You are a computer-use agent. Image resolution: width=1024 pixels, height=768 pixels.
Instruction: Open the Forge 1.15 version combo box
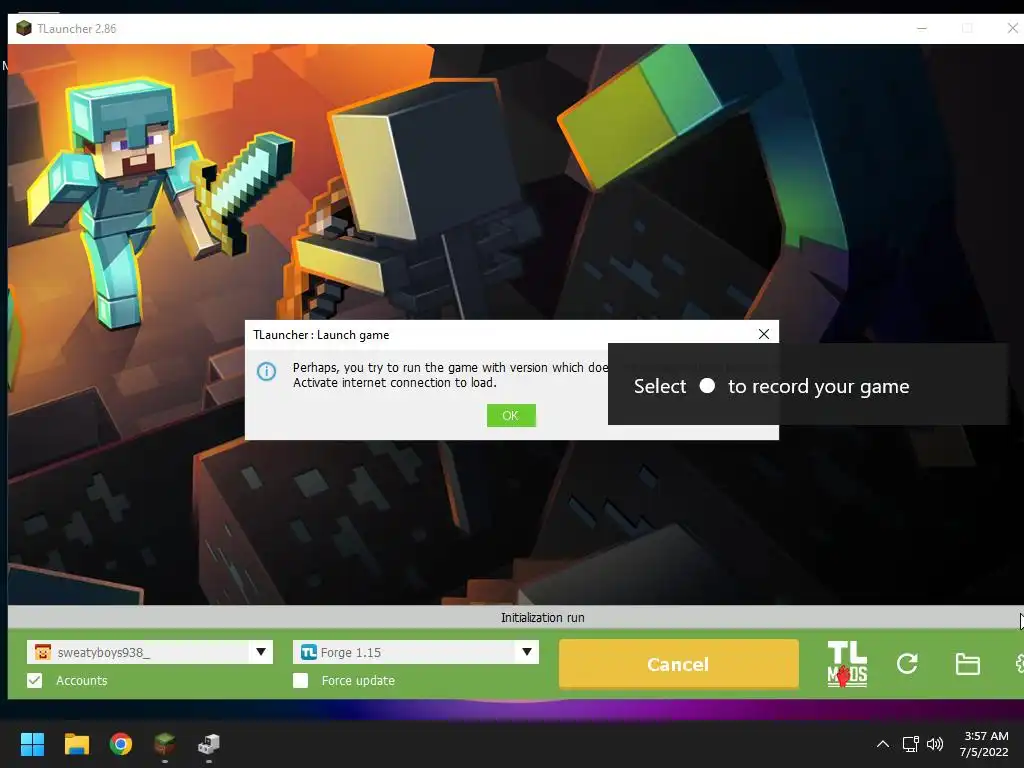point(415,652)
